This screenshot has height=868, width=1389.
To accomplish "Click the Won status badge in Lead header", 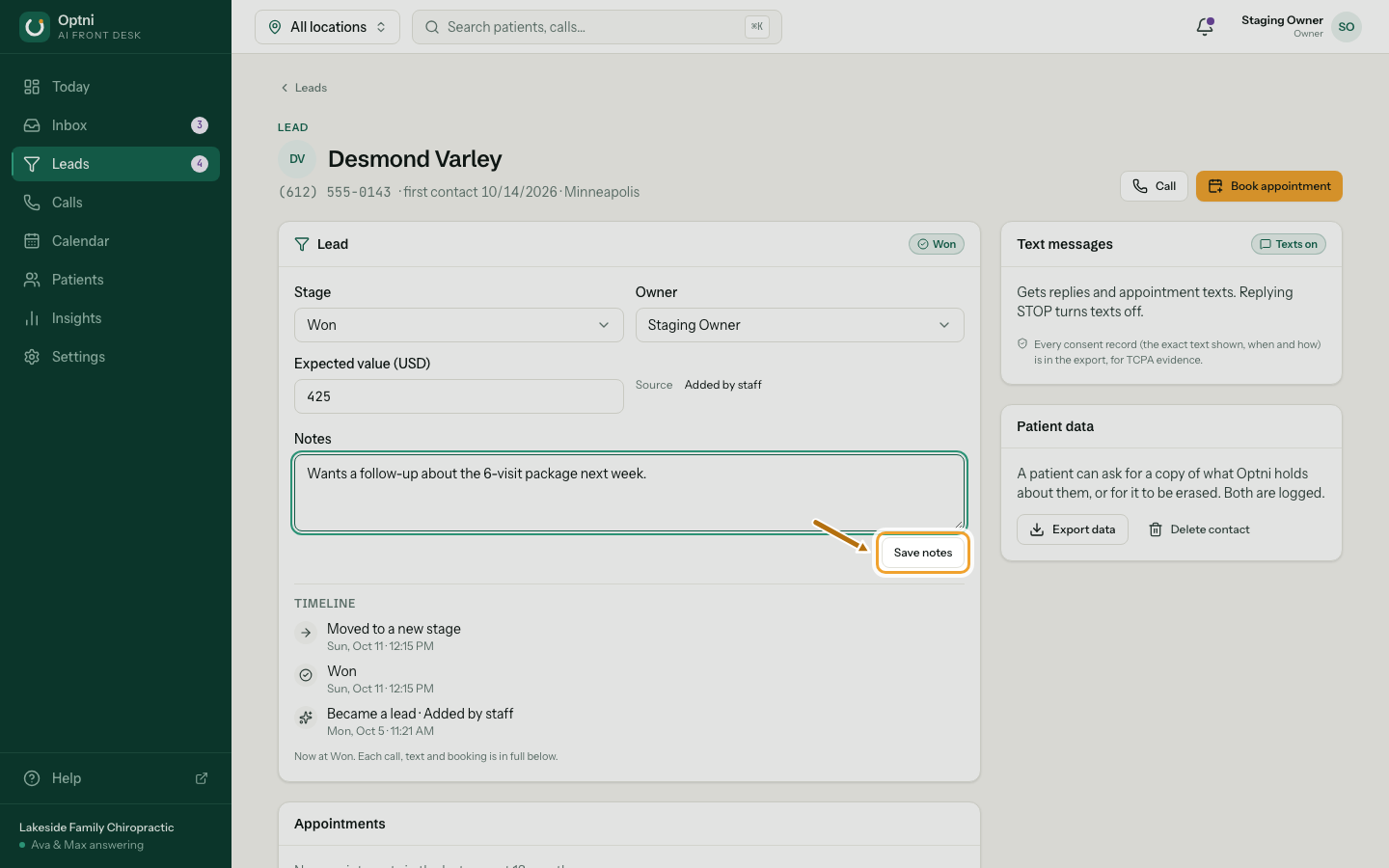I will coord(937,244).
